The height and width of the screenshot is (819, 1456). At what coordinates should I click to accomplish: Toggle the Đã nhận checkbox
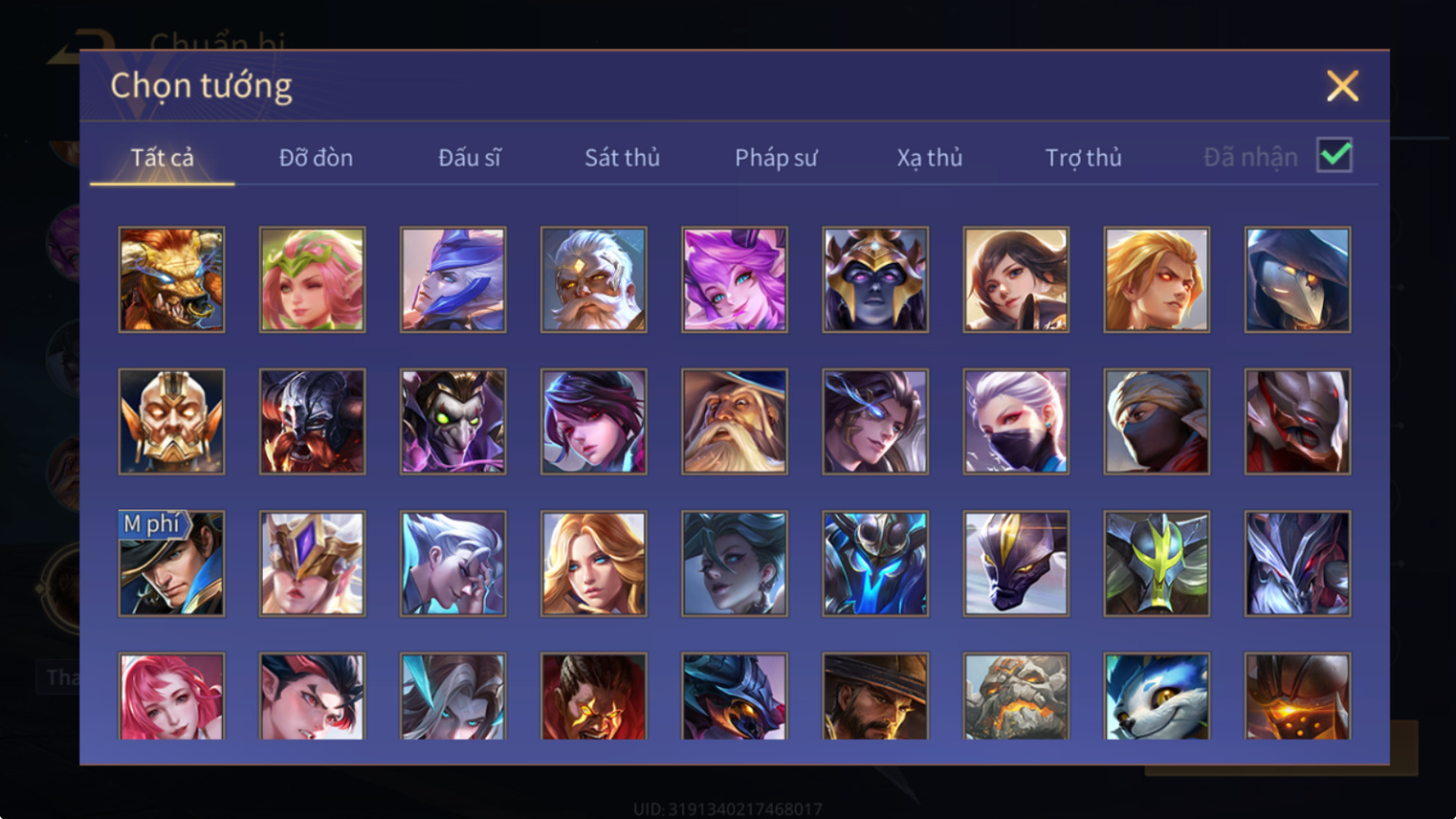pyautogui.click(x=1334, y=156)
